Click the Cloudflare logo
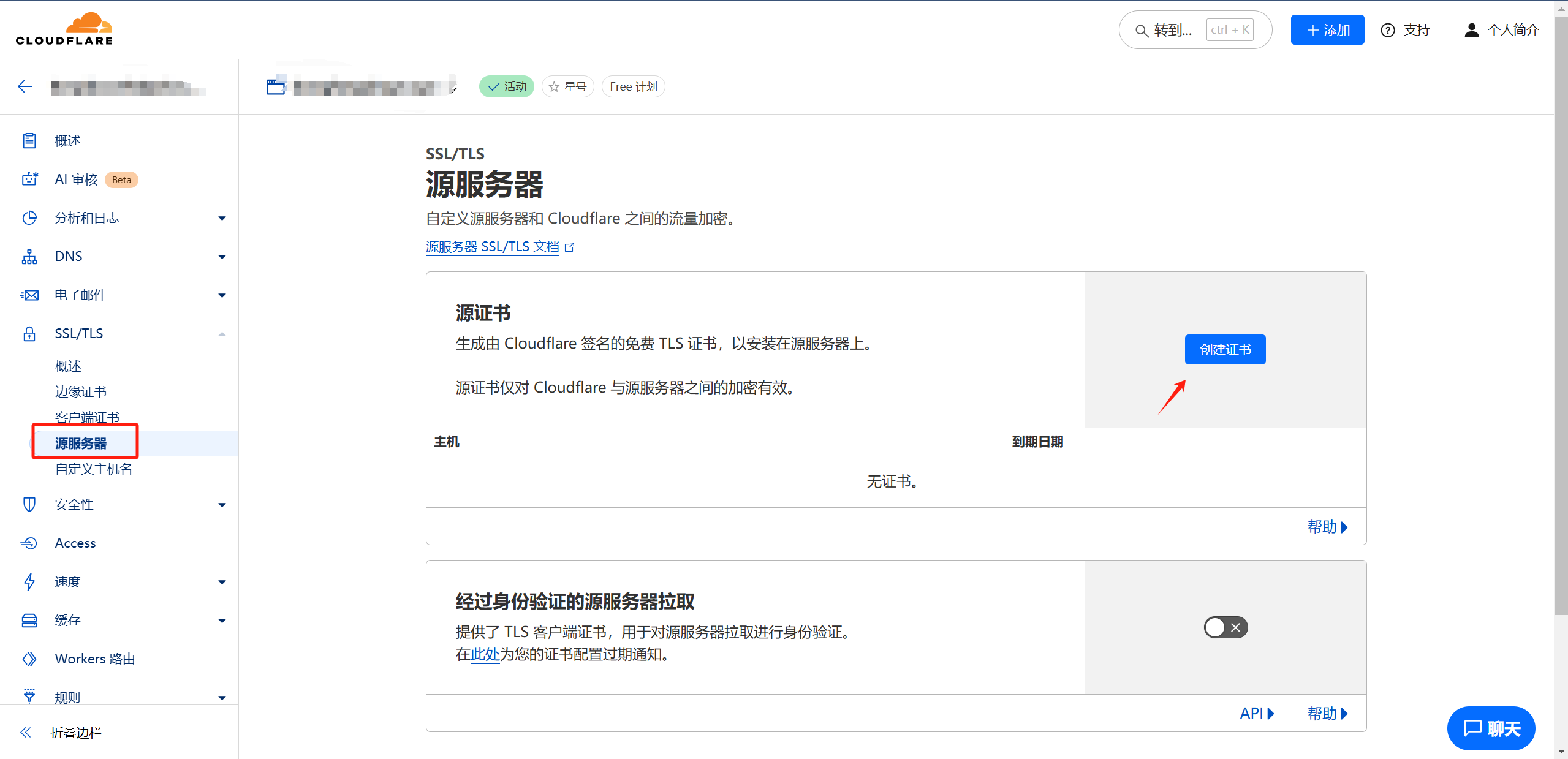Screen dimensions: 1568x759 [x=64, y=29]
